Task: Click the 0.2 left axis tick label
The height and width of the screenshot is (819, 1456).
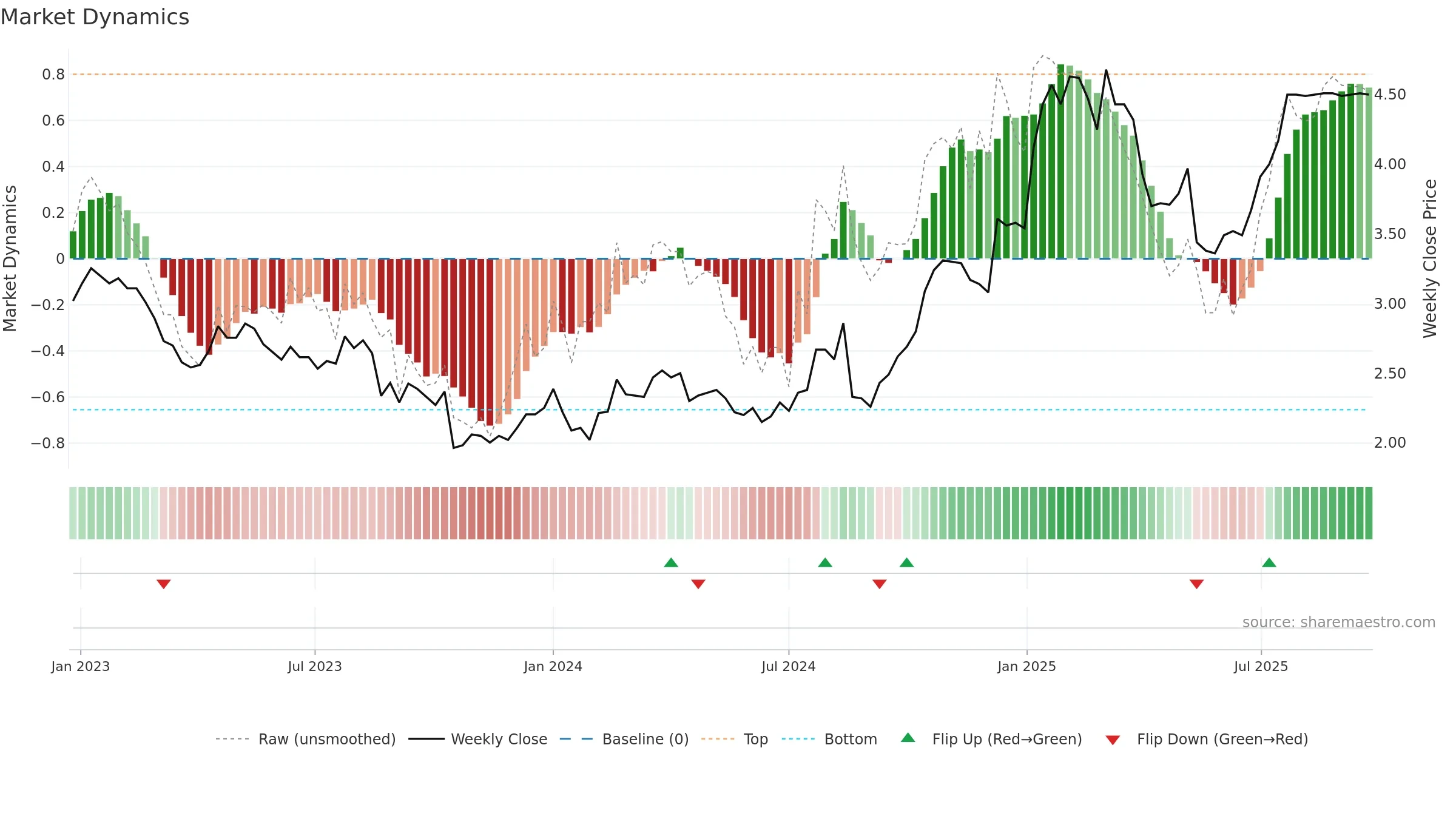Action: point(53,213)
